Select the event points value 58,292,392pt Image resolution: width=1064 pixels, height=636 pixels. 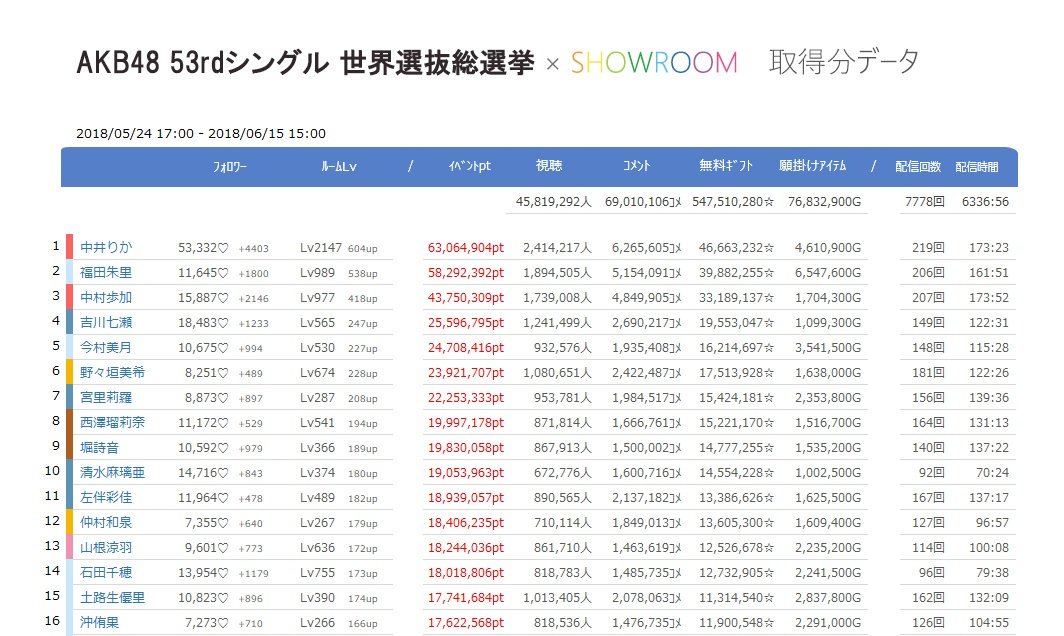(x=466, y=273)
